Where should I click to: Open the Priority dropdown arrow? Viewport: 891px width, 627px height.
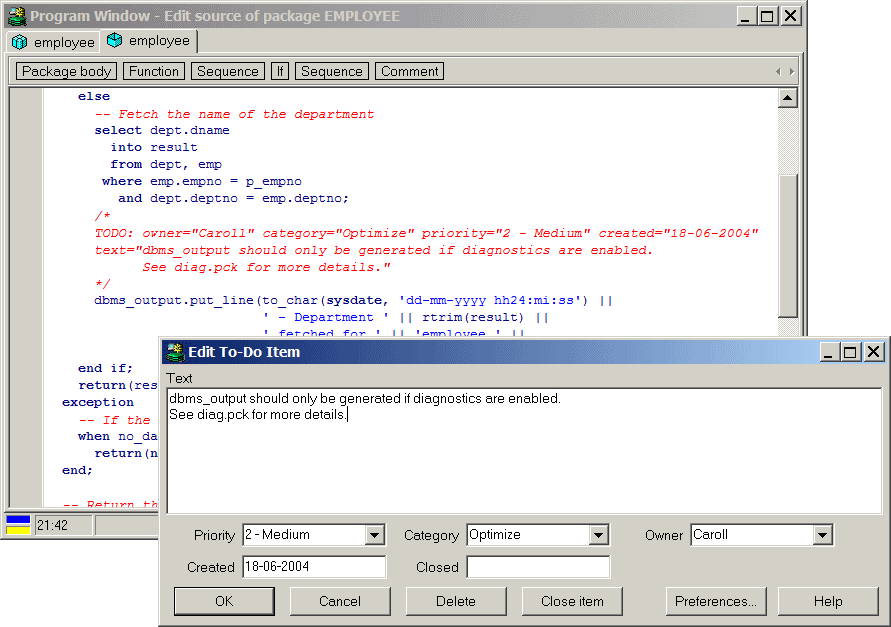(374, 535)
